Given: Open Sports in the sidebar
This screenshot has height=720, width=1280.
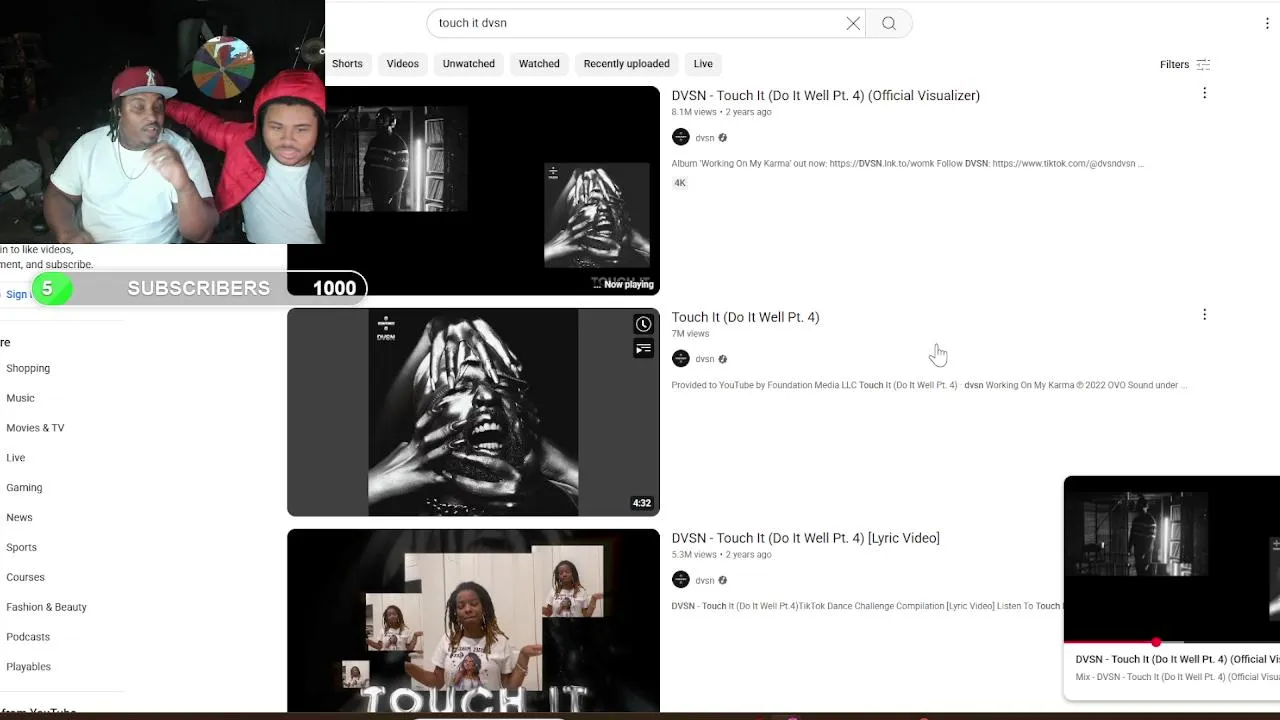Looking at the screenshot, I should point(21,548).
